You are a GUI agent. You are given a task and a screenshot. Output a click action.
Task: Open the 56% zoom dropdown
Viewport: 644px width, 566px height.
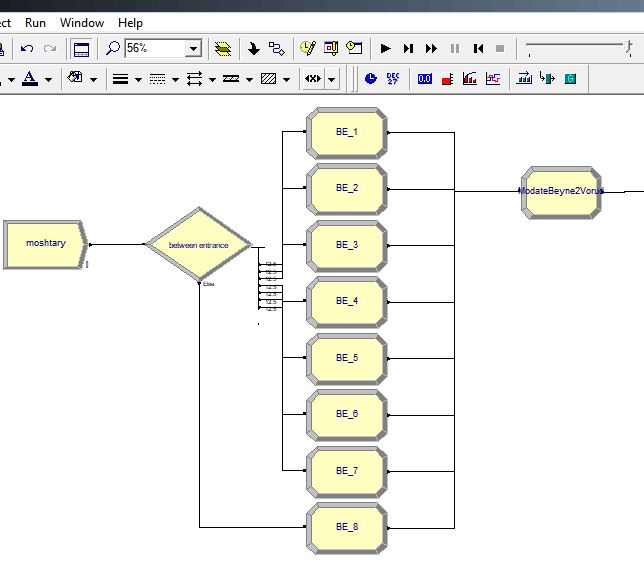(x=193, y=48)
